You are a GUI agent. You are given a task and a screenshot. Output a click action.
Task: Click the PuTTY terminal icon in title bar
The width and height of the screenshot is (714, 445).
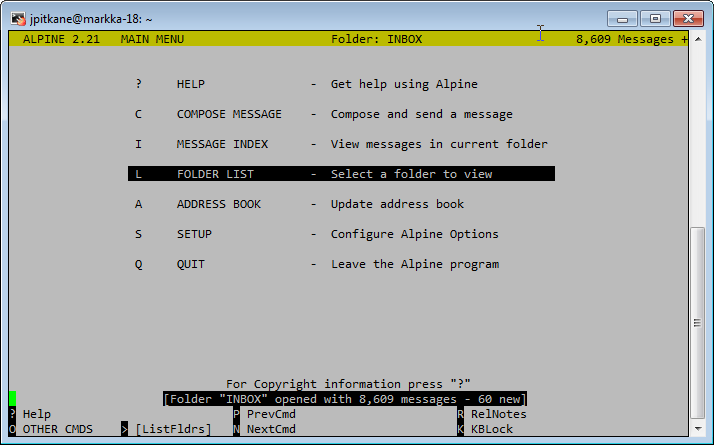[19, 19]
